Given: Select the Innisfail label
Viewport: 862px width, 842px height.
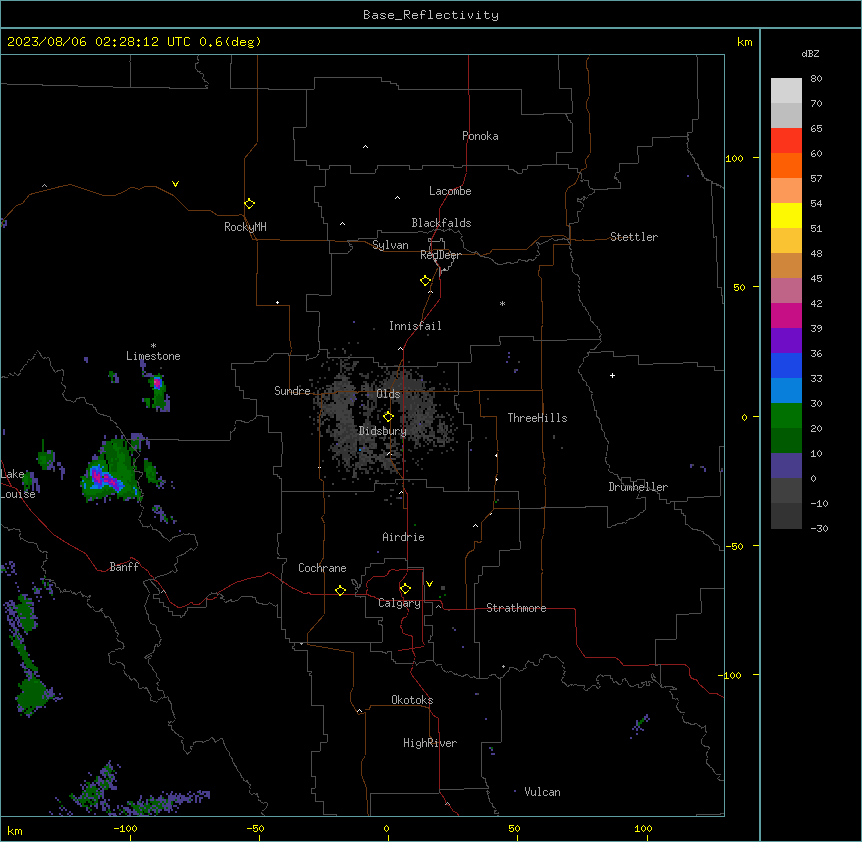Looking at the screenshot, I should (415, 326).
